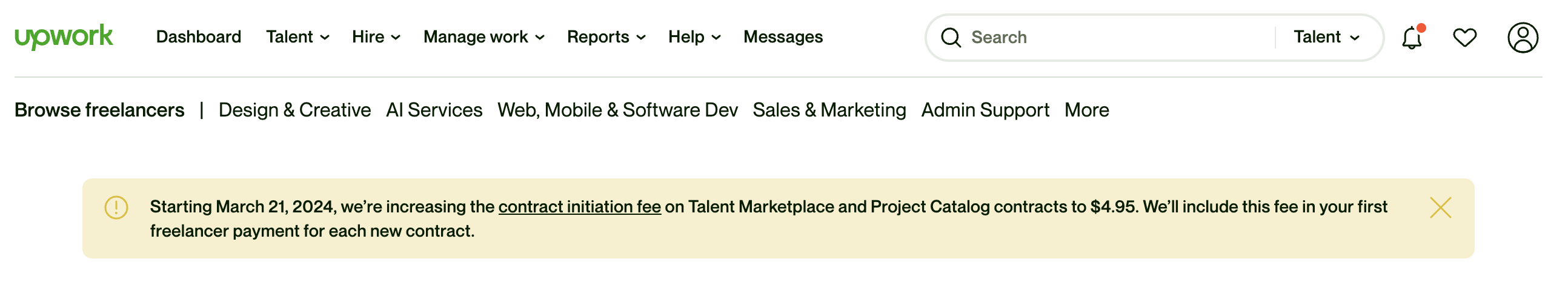Open the notifications bell
Viewport: 1568px width, 284px height.
(x=1412, y=38)
